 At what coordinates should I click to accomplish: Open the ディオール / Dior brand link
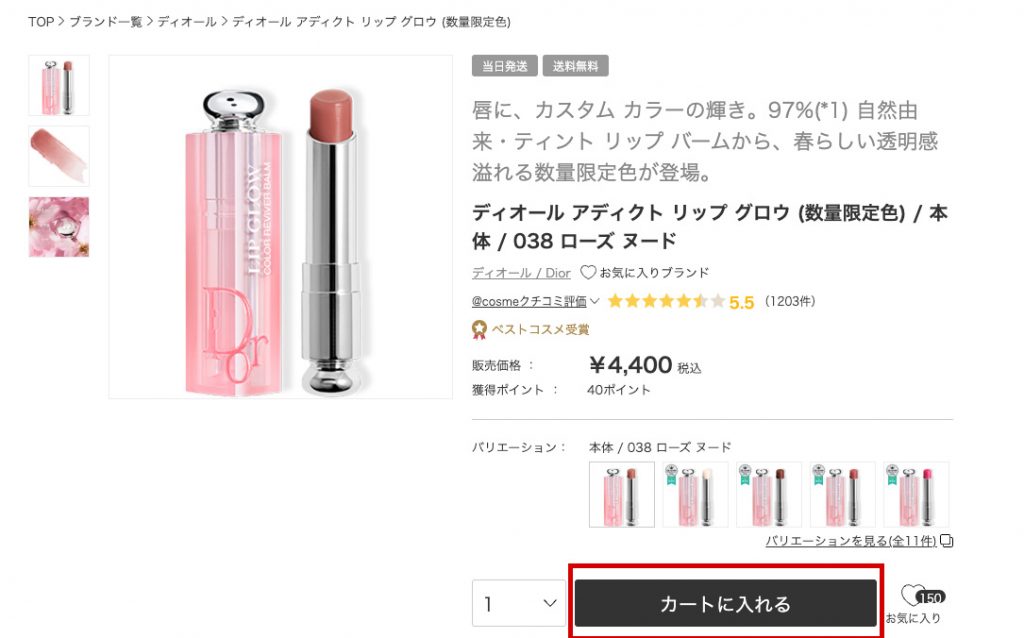[x=521, y=272]
